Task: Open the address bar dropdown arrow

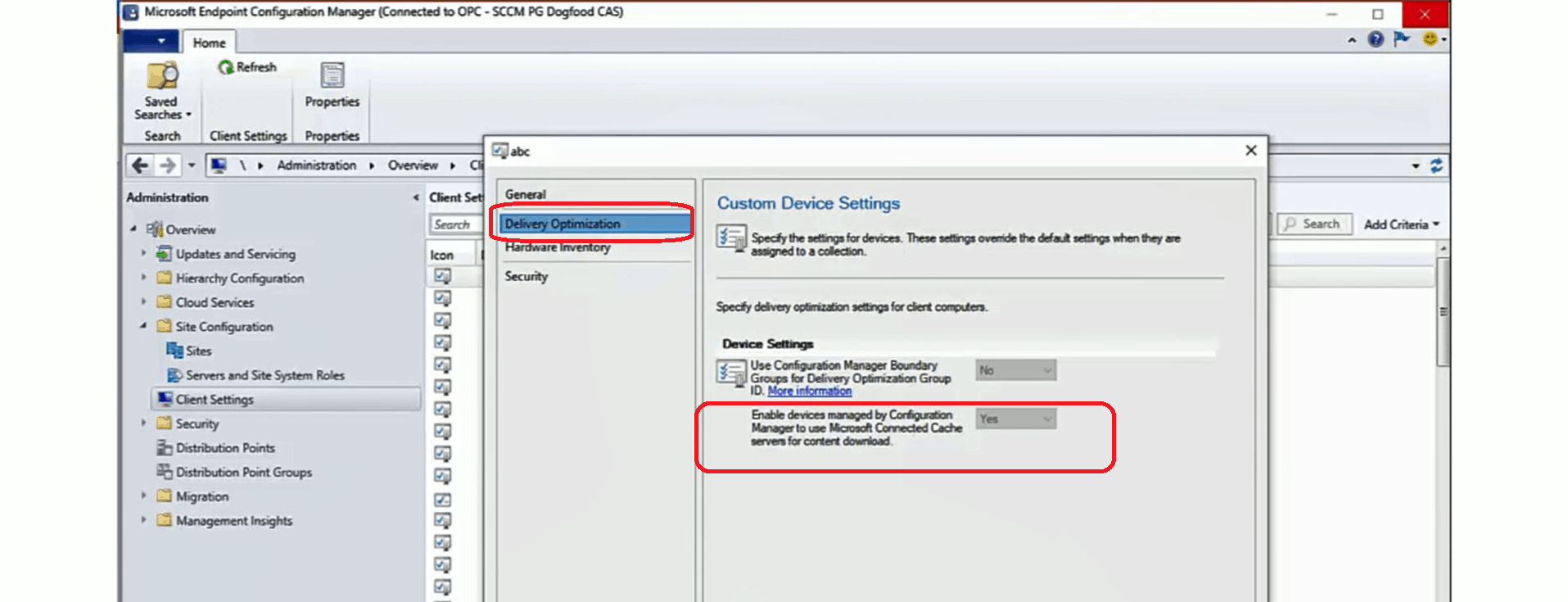Action: point(1416,165)
